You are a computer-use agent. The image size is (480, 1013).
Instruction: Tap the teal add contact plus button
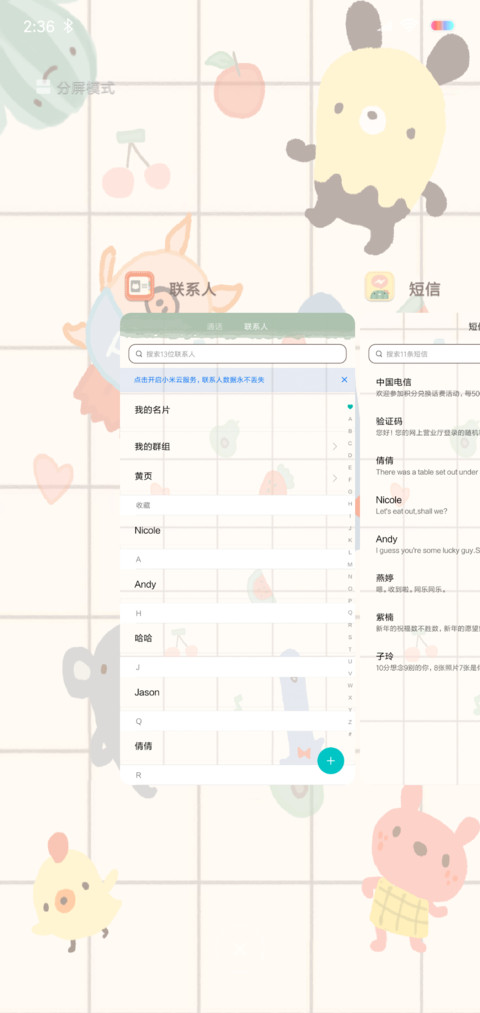331,760
